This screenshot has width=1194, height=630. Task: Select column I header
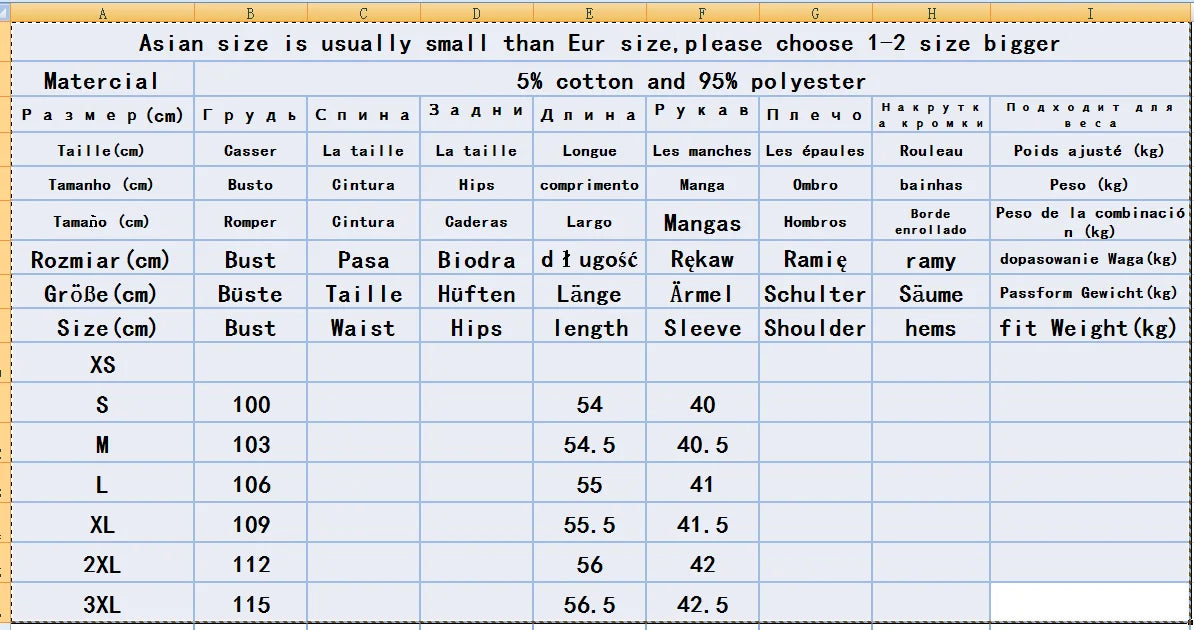click(1090, 13)
